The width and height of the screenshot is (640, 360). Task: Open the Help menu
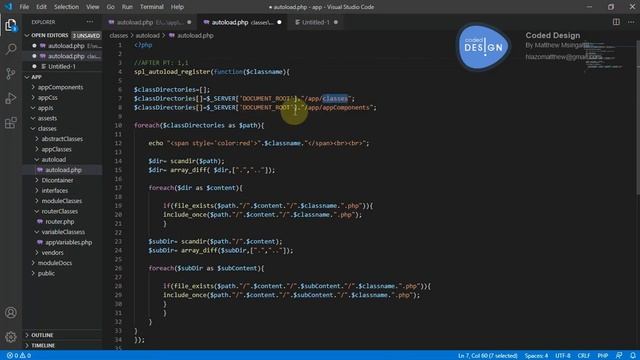[x=177, y=7]
